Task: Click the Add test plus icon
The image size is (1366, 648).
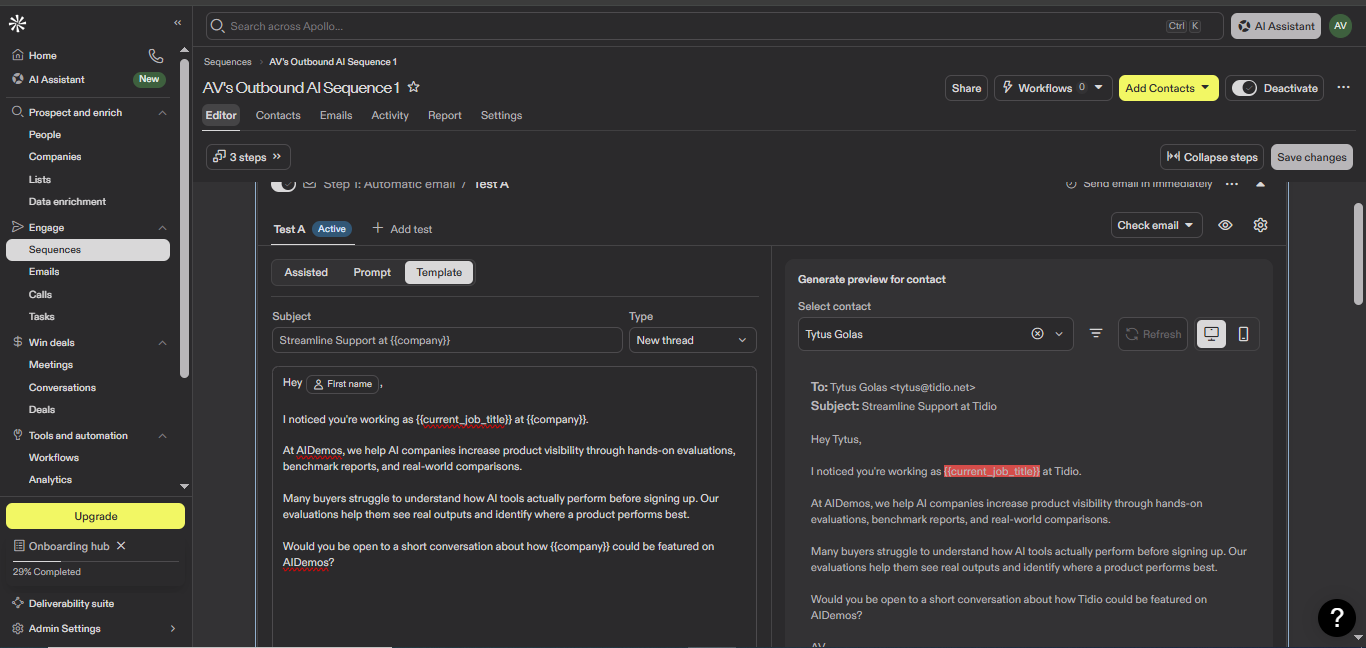Action: coord(378,229)
